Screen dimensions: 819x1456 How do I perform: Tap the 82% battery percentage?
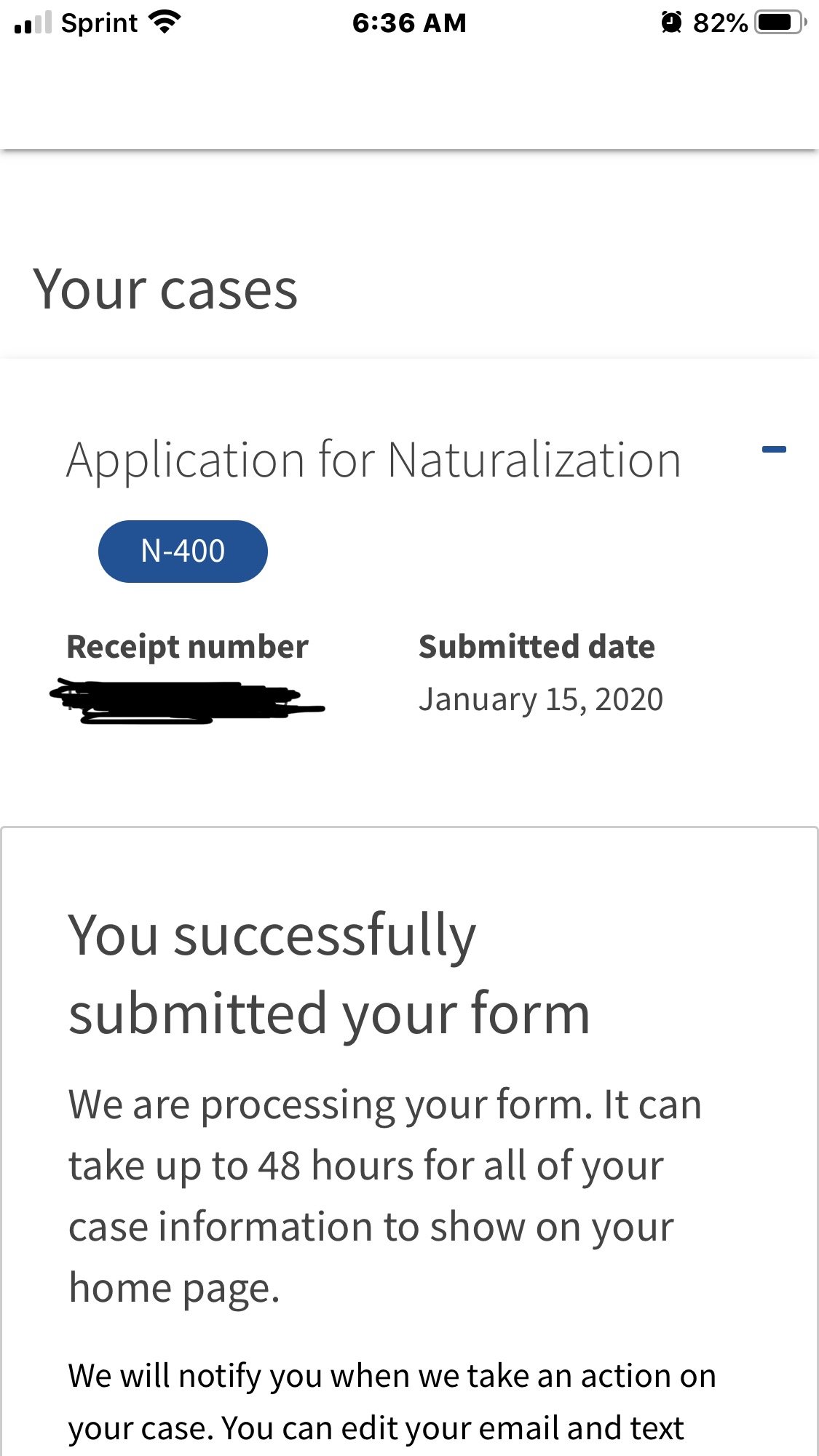click(720, 23)
